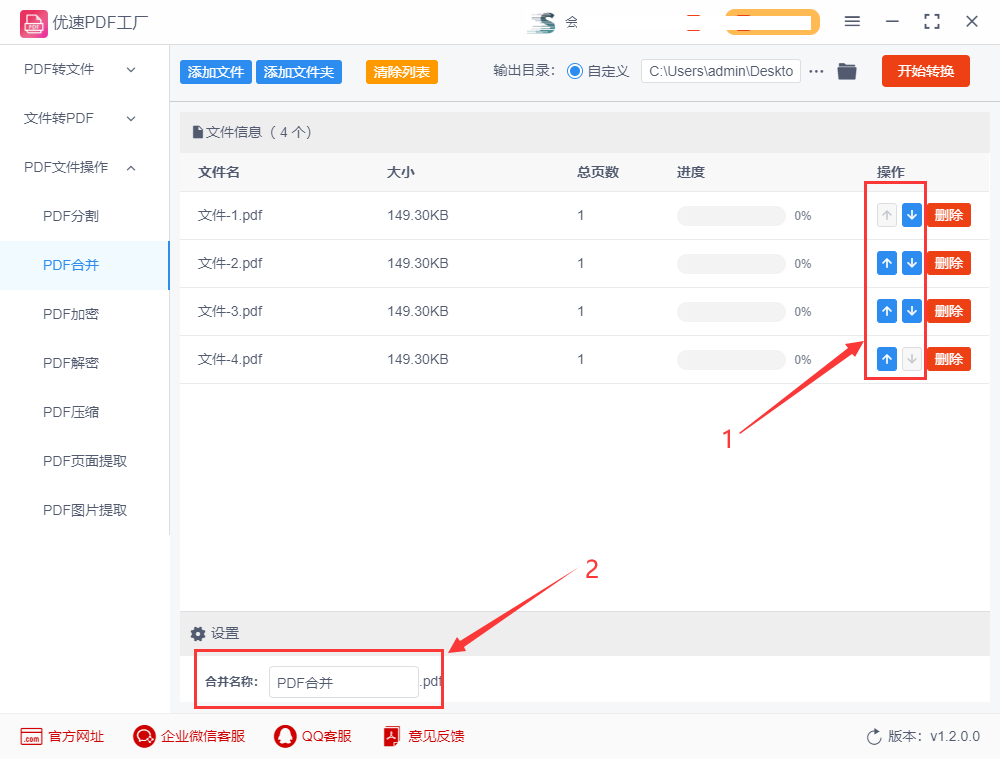This screenshot has height=760, width=1000.
Task: Delete 文件-1.pdf from list
Action: point(948,216)
